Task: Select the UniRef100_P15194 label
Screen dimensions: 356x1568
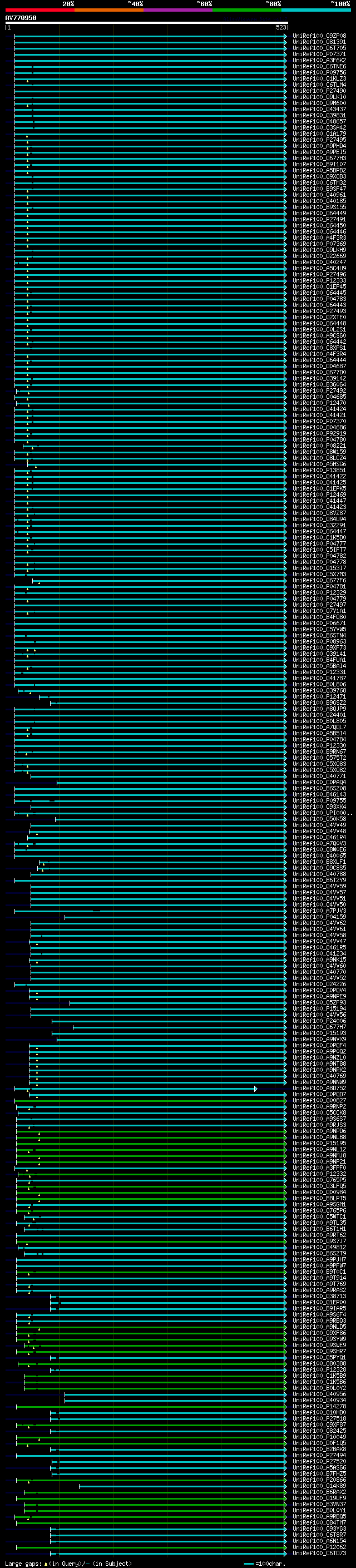Action: (x=319, y=1008)
